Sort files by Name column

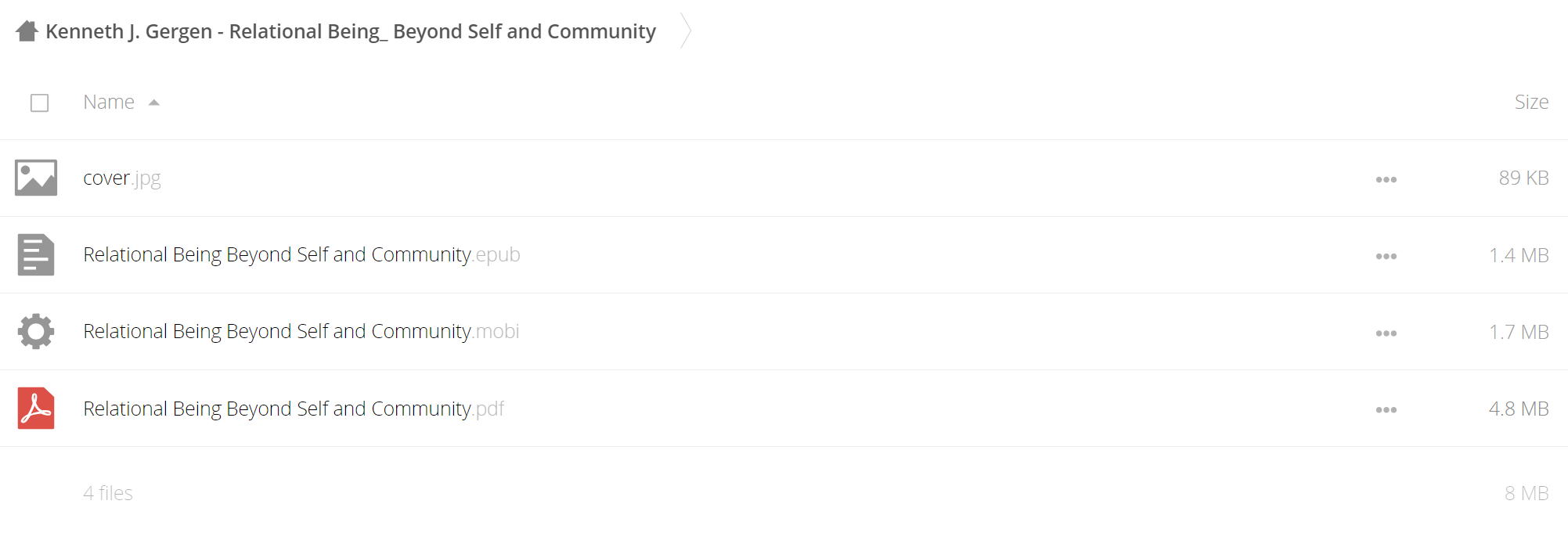point(109,102)
